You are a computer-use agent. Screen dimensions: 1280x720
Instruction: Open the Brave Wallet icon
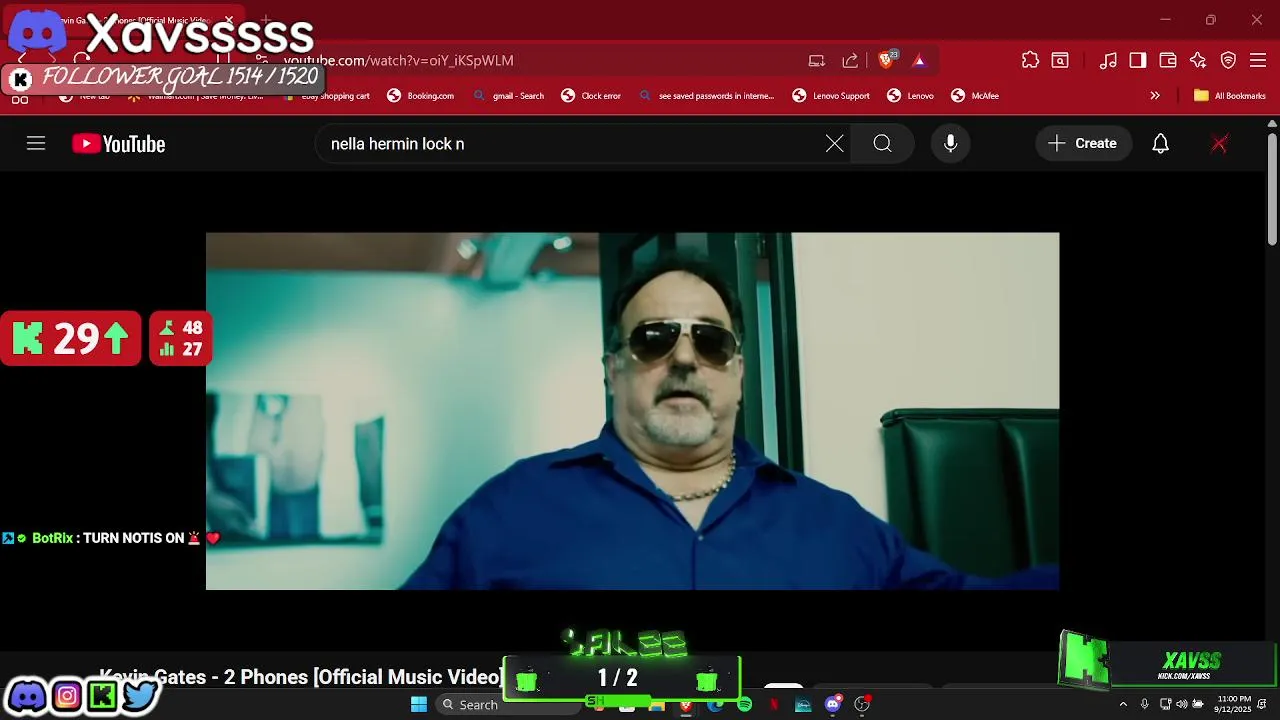[1168, 60]
